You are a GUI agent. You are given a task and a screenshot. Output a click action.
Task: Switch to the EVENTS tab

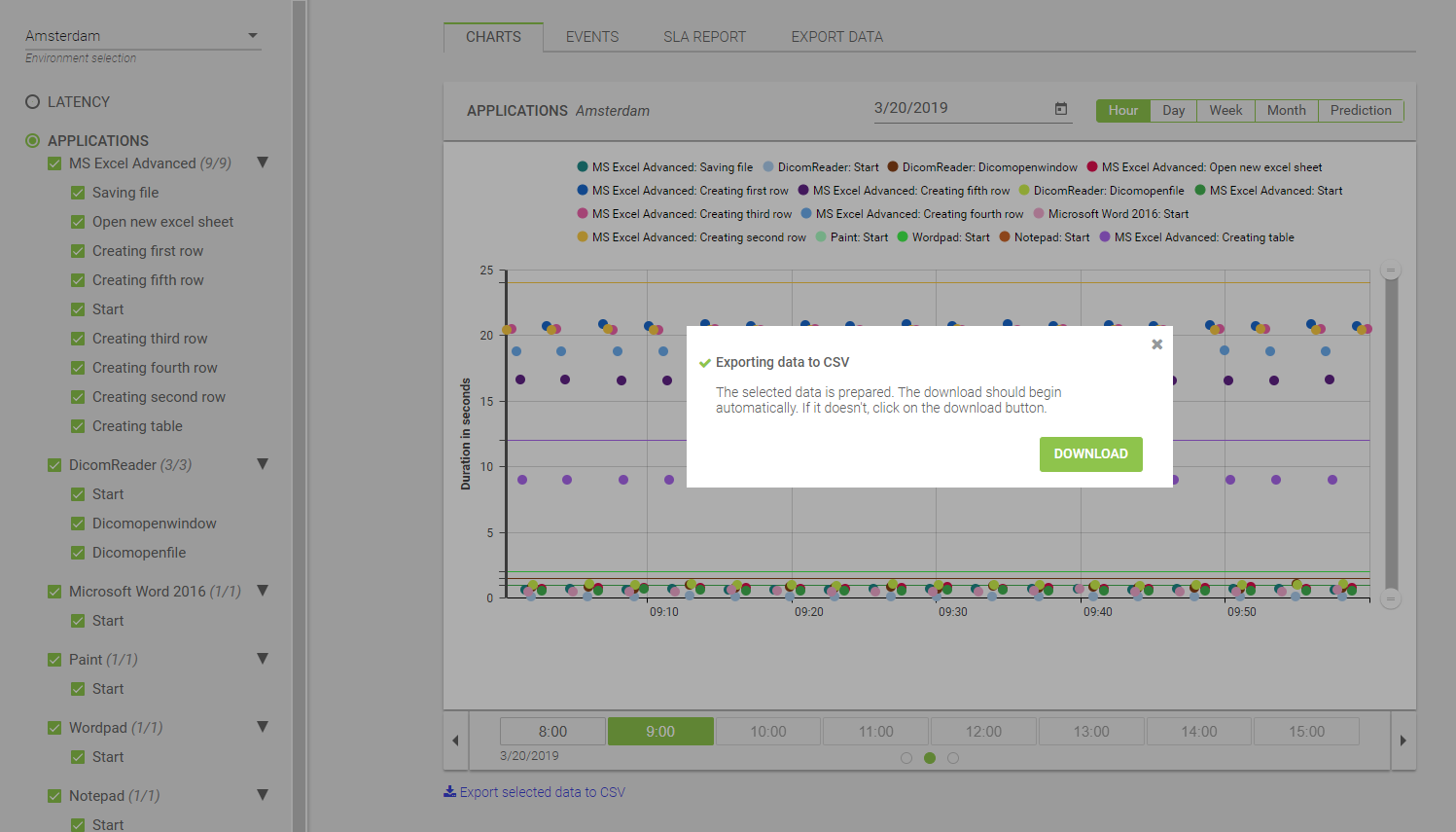592,37
